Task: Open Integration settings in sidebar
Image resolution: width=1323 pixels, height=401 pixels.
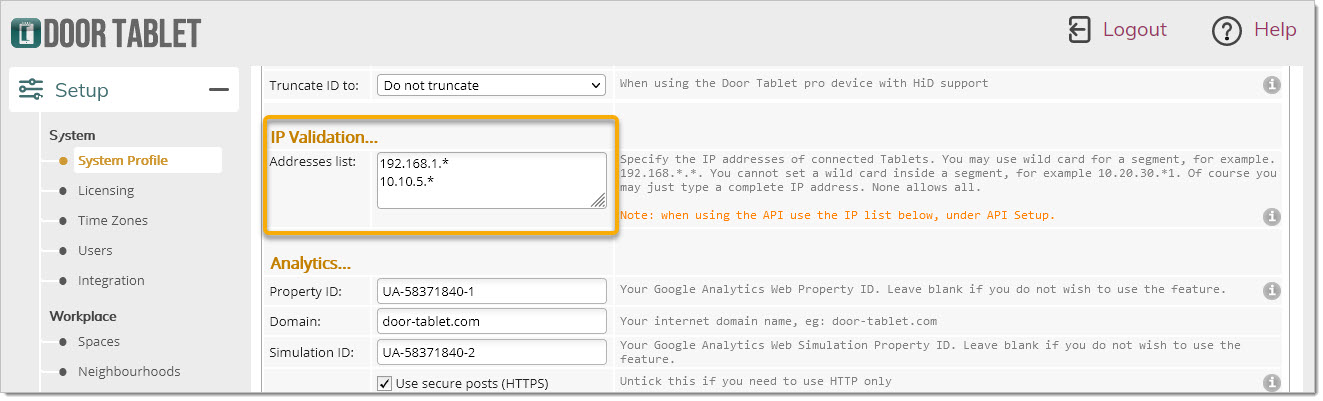Action: pos(111,280)
